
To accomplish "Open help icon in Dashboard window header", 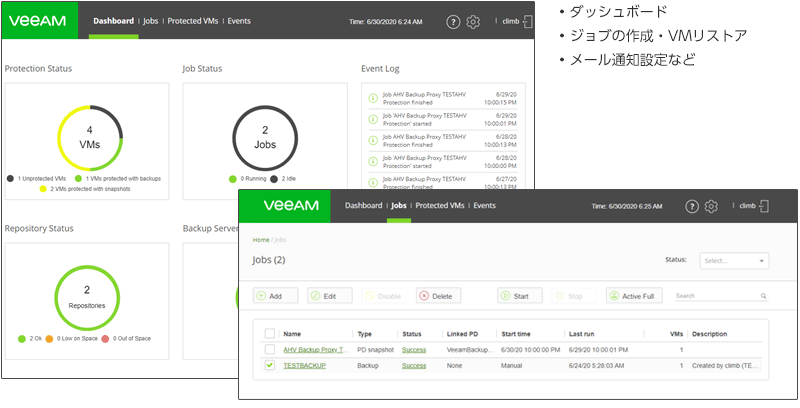I will point(453,22).
